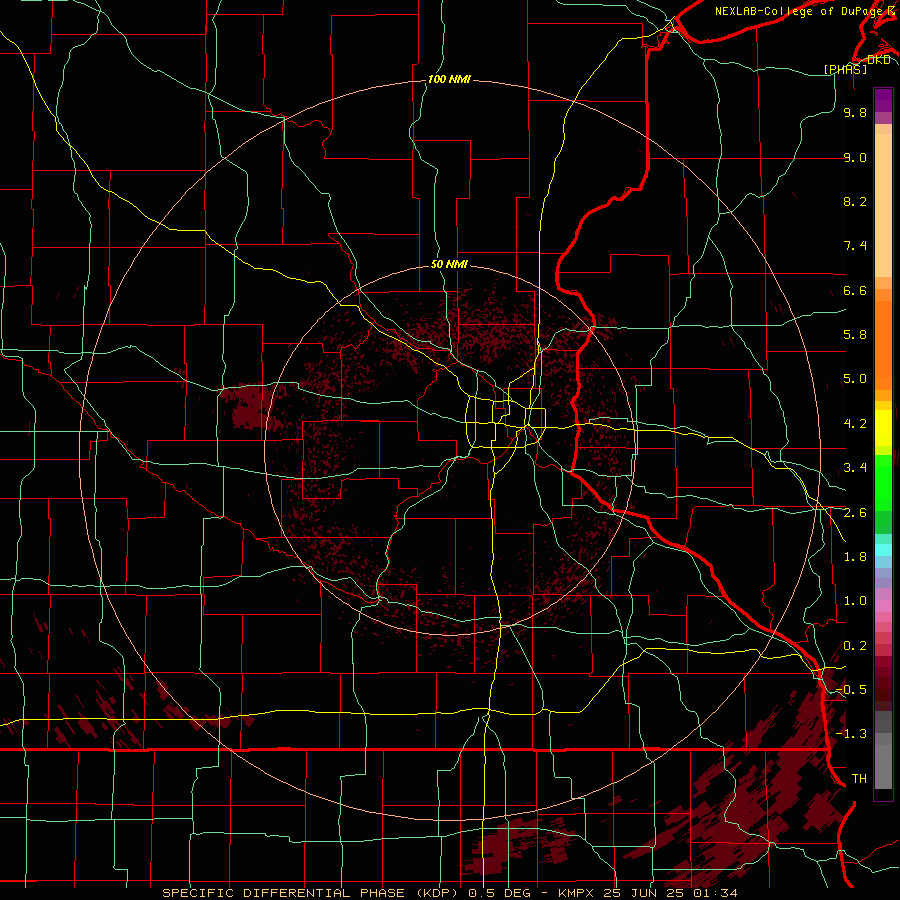
Task: Click the 5.0 value on color scale
Action: tap(855, 379)
